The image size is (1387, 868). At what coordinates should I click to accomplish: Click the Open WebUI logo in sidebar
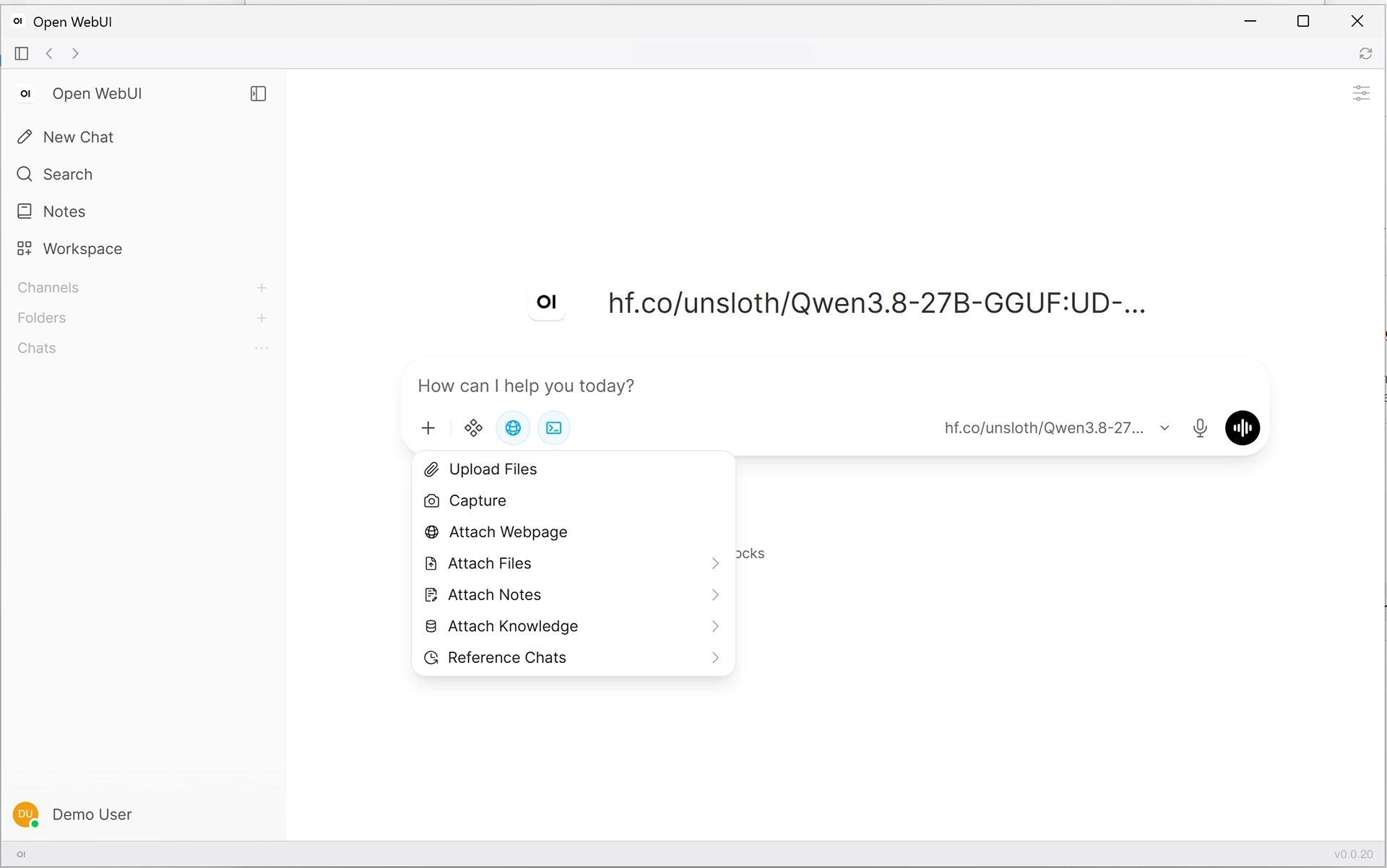[26, 94]
